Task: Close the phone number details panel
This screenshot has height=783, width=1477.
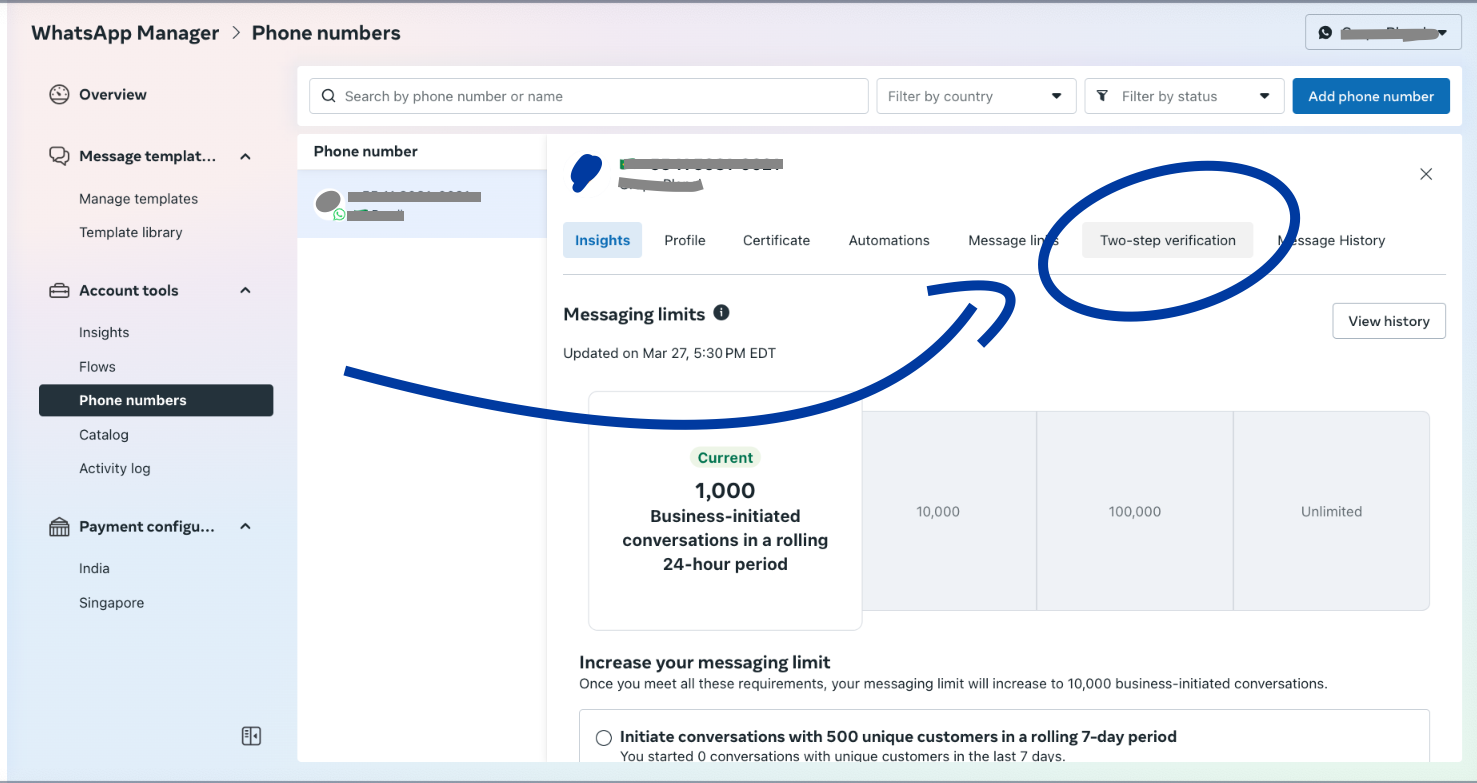Action: pos(1426,174)
